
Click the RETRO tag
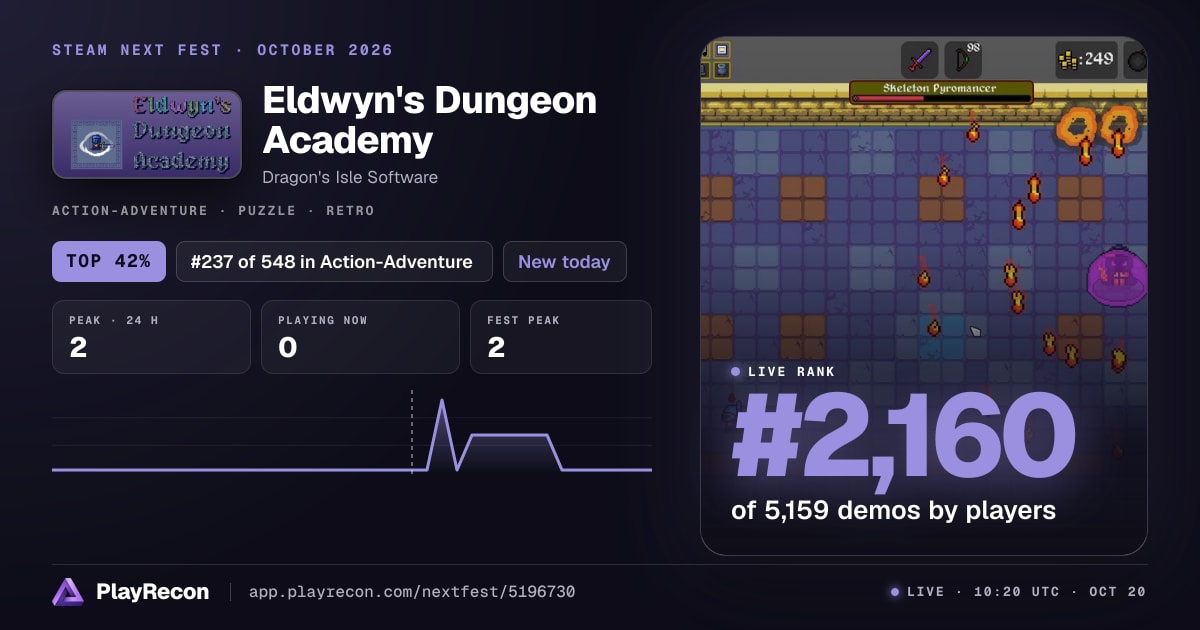pos(350,211)
